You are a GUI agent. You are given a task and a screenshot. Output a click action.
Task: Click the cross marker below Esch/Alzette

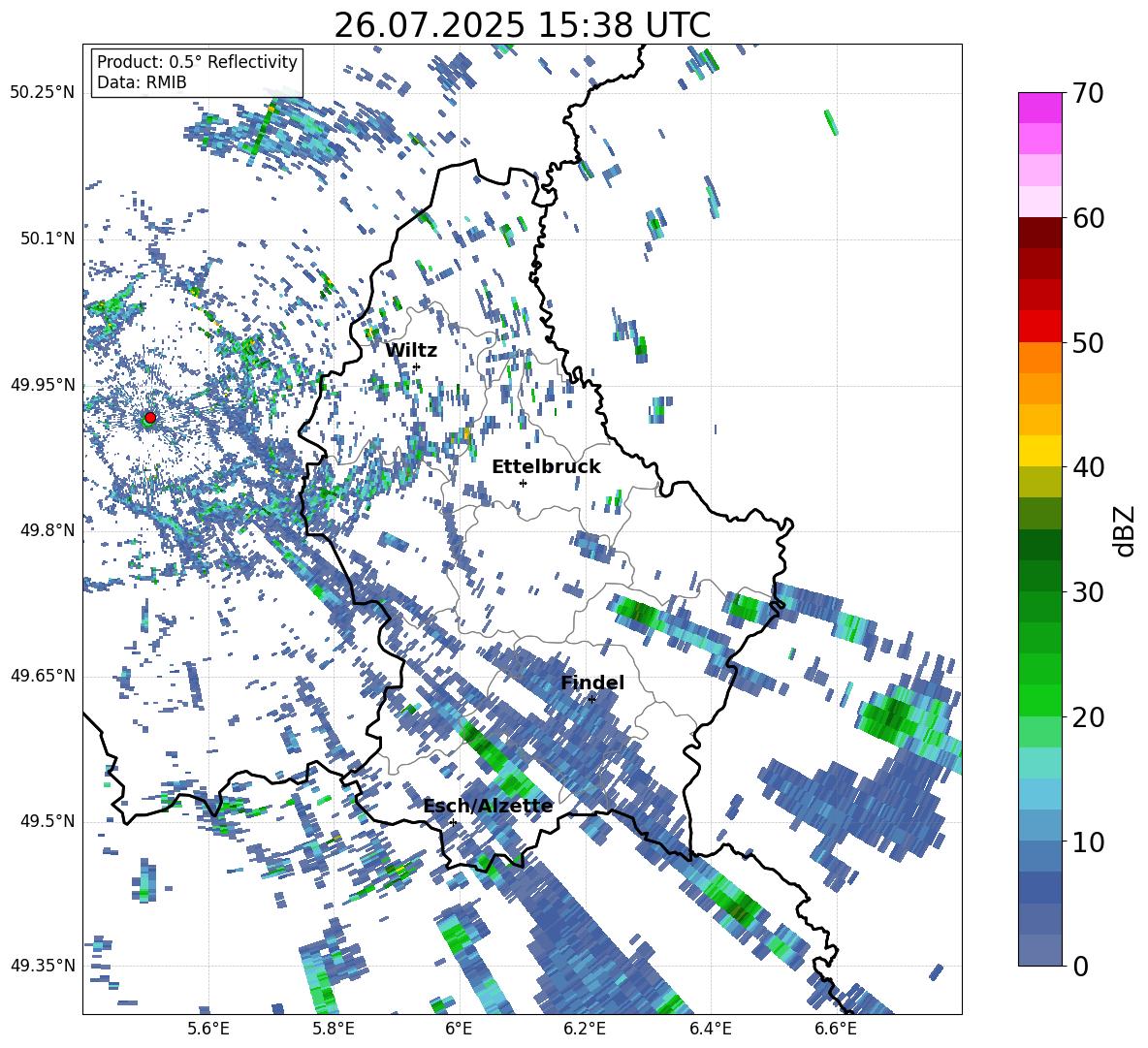(453, 822)
